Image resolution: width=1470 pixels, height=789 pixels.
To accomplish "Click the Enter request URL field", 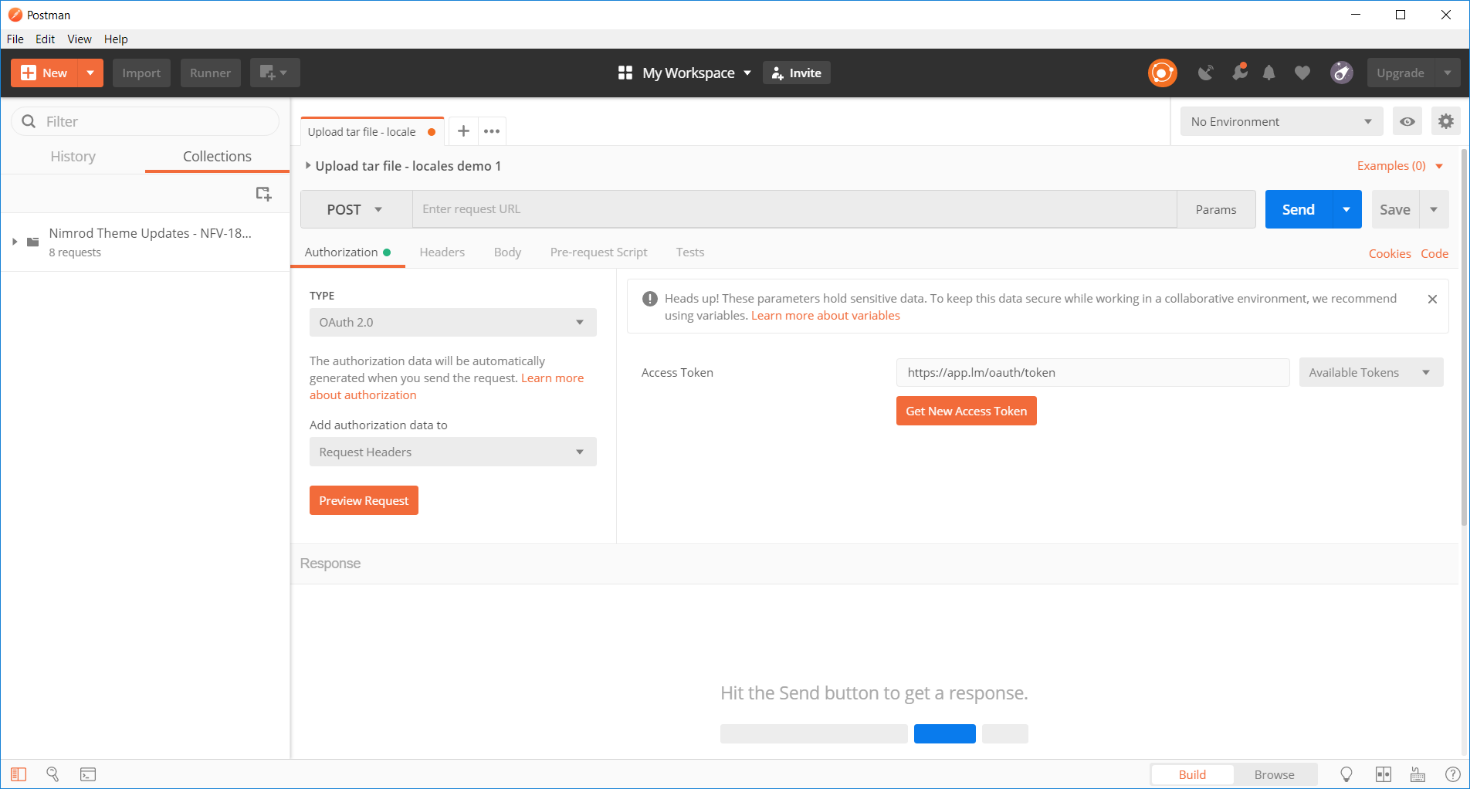I will click(x=794, y=210).
